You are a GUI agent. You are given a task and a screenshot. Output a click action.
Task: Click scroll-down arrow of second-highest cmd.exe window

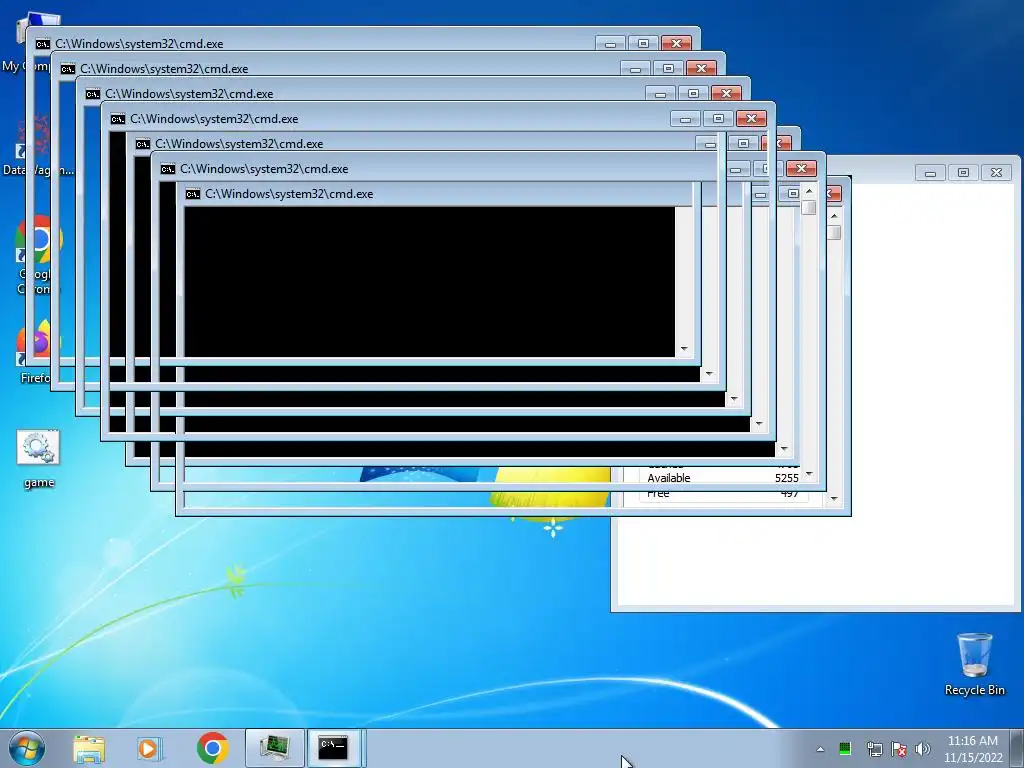coord(709,374)
